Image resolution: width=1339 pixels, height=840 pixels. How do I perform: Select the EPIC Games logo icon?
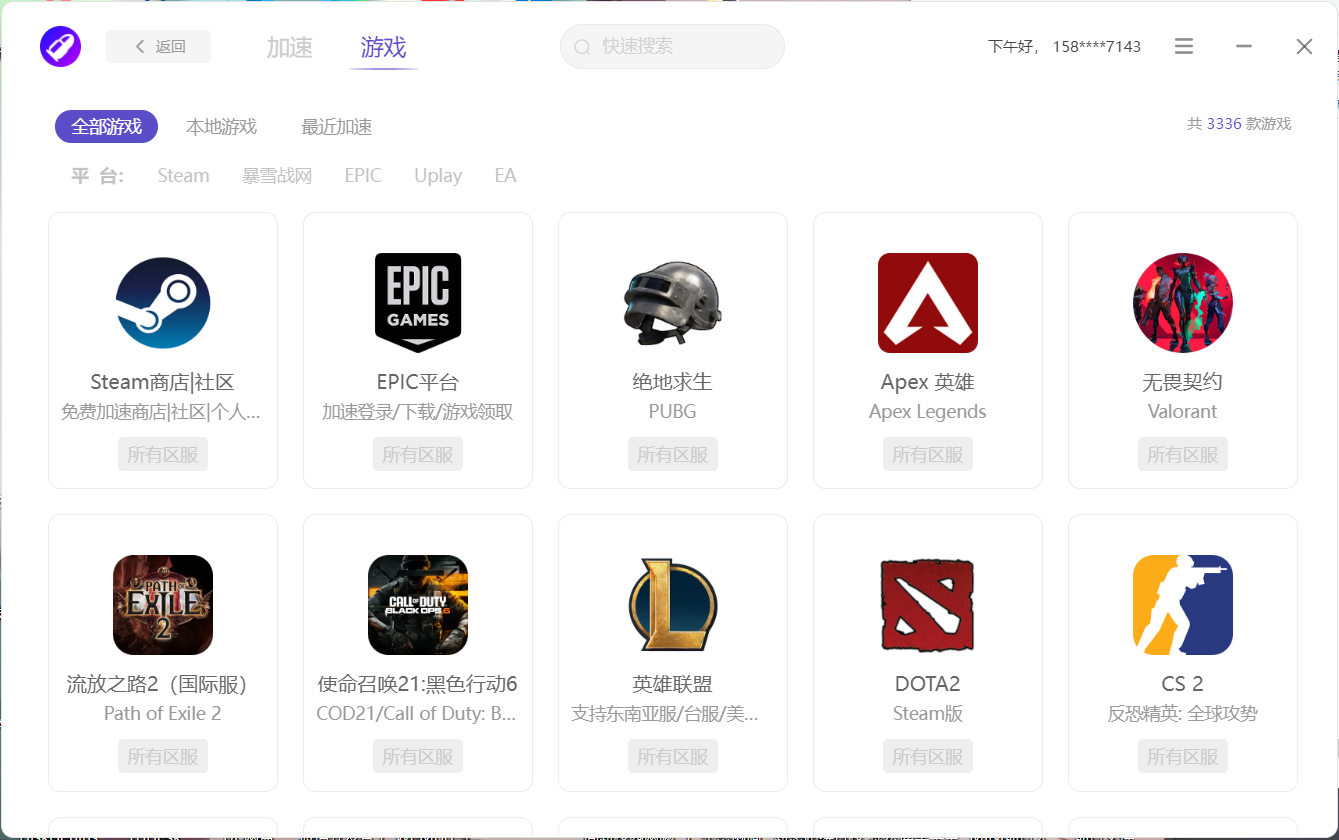click(418, 303)
